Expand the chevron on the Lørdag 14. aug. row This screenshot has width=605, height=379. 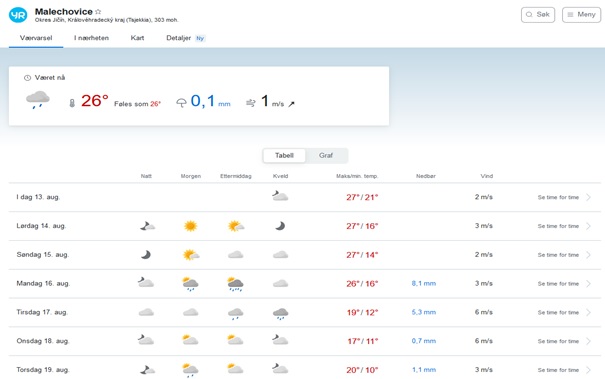point(588,226)
